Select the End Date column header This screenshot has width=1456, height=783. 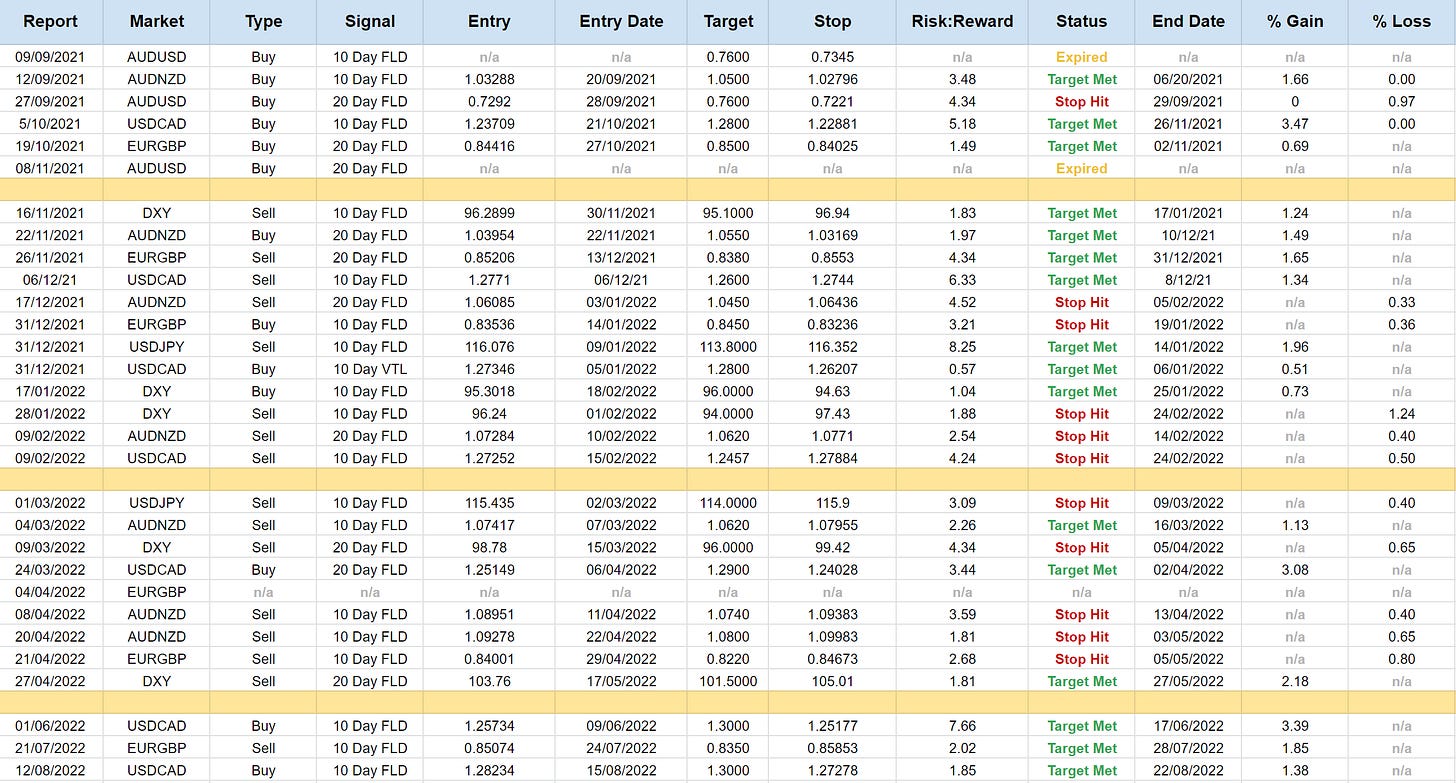coord(1188,21)
